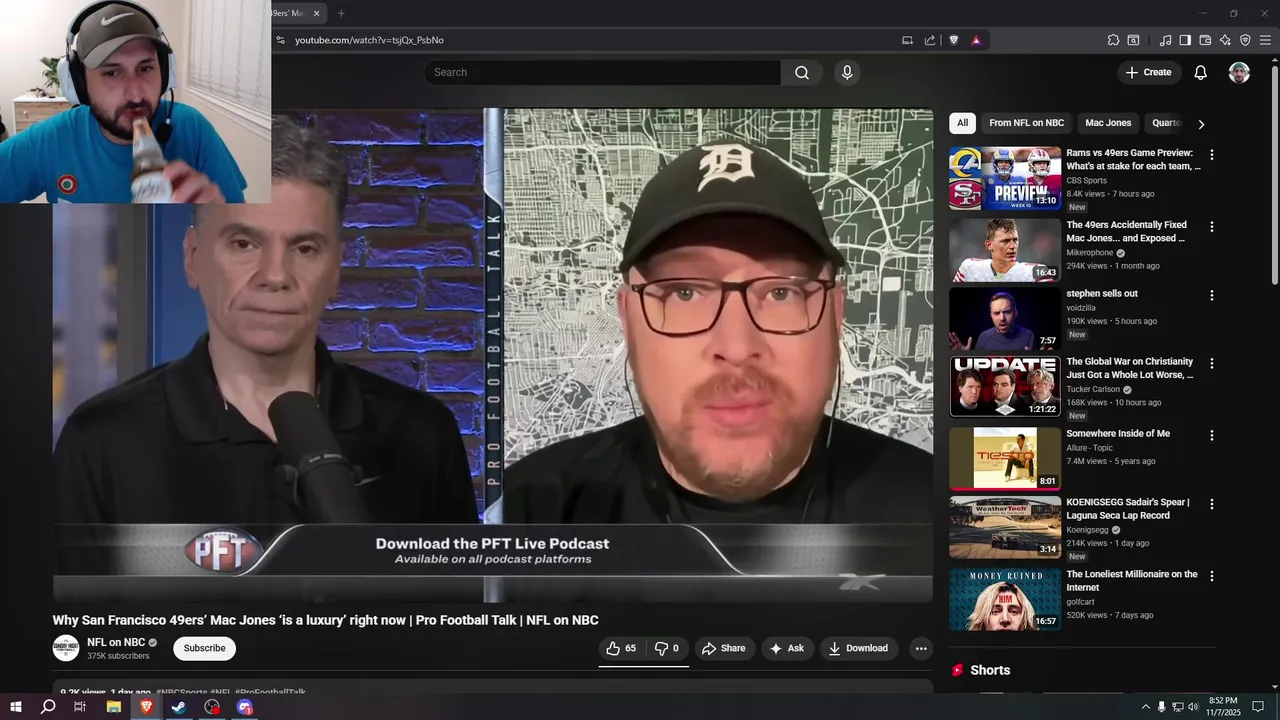Viewport: 1280px width, 720px height.
Task: Open more actions ellipsis under the video
Action: [921, 648]
